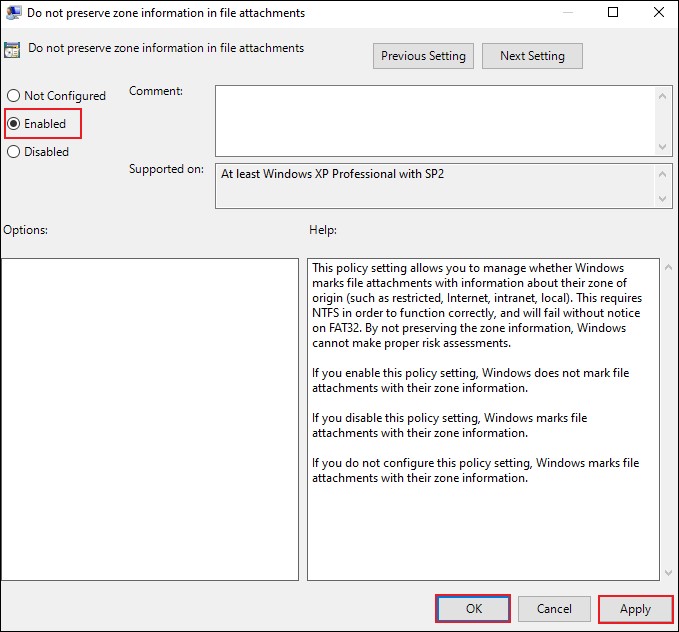Click the Supported on text field

click(435, 186)
